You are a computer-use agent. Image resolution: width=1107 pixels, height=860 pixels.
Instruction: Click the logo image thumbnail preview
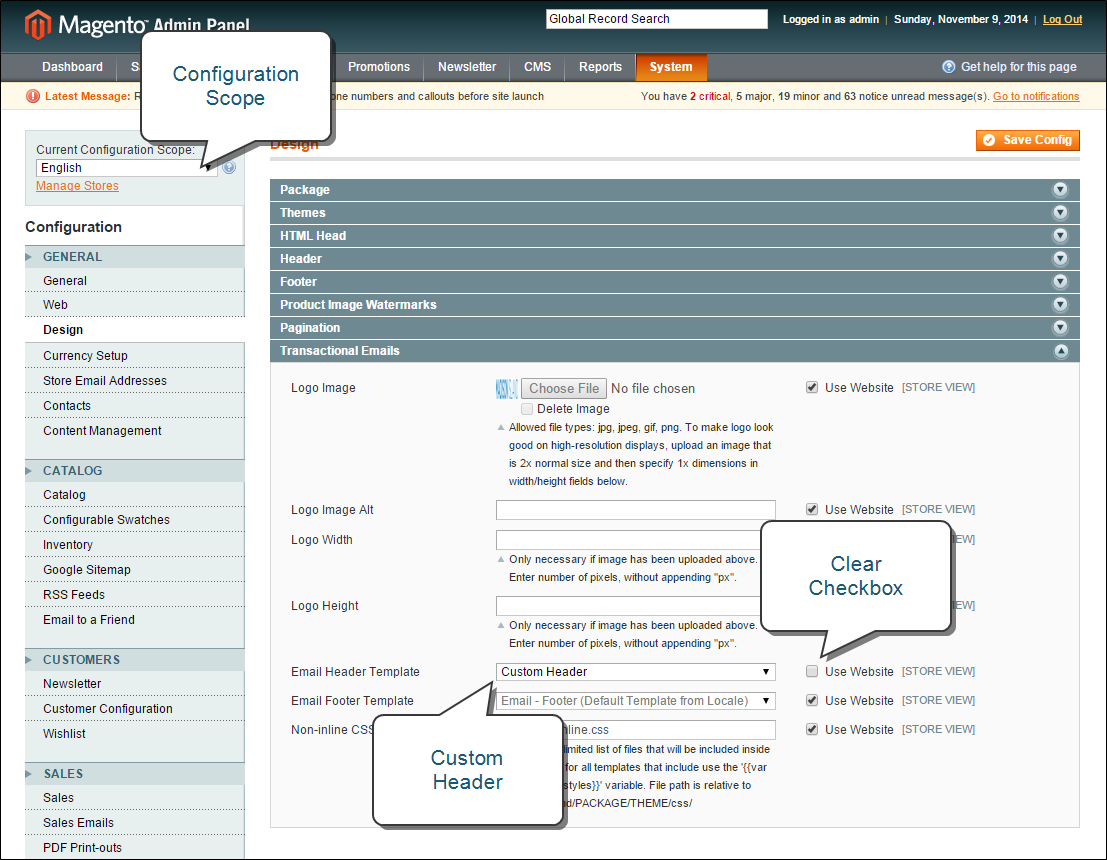pyautogui.click(x=506, y=388)
